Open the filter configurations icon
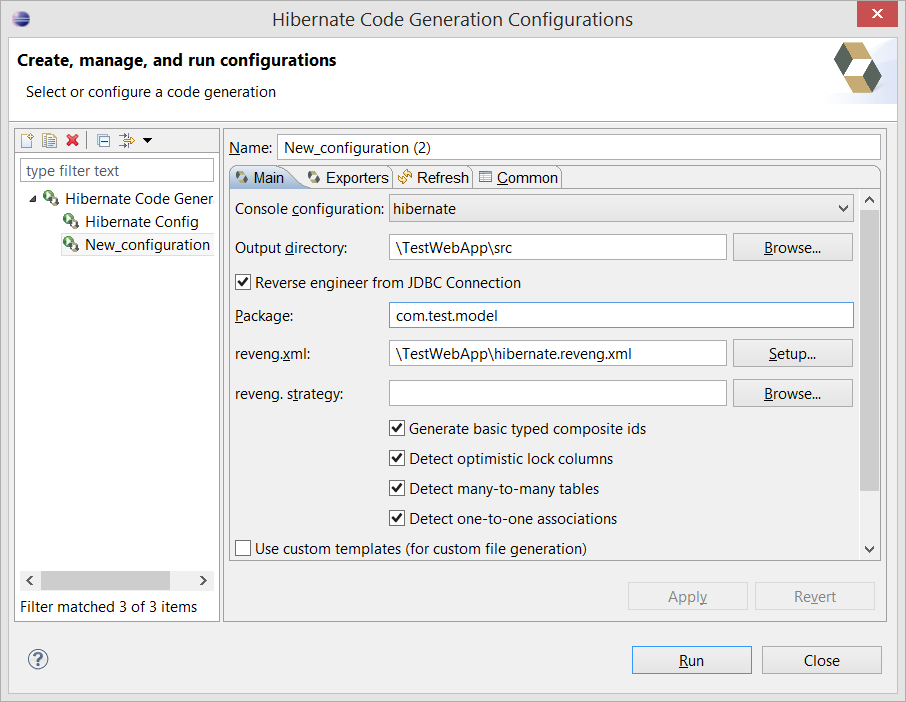The height and width of the screenshot is (702, 906). (126, 140)
